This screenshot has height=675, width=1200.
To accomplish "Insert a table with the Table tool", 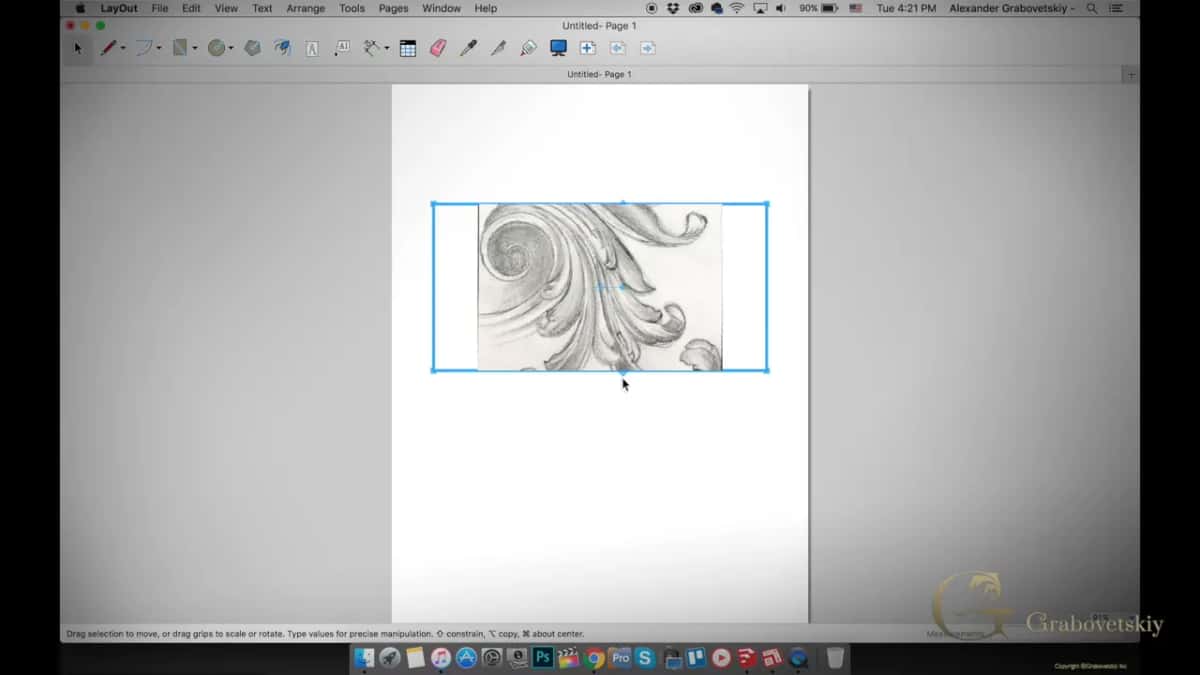I will pos(408,48).
